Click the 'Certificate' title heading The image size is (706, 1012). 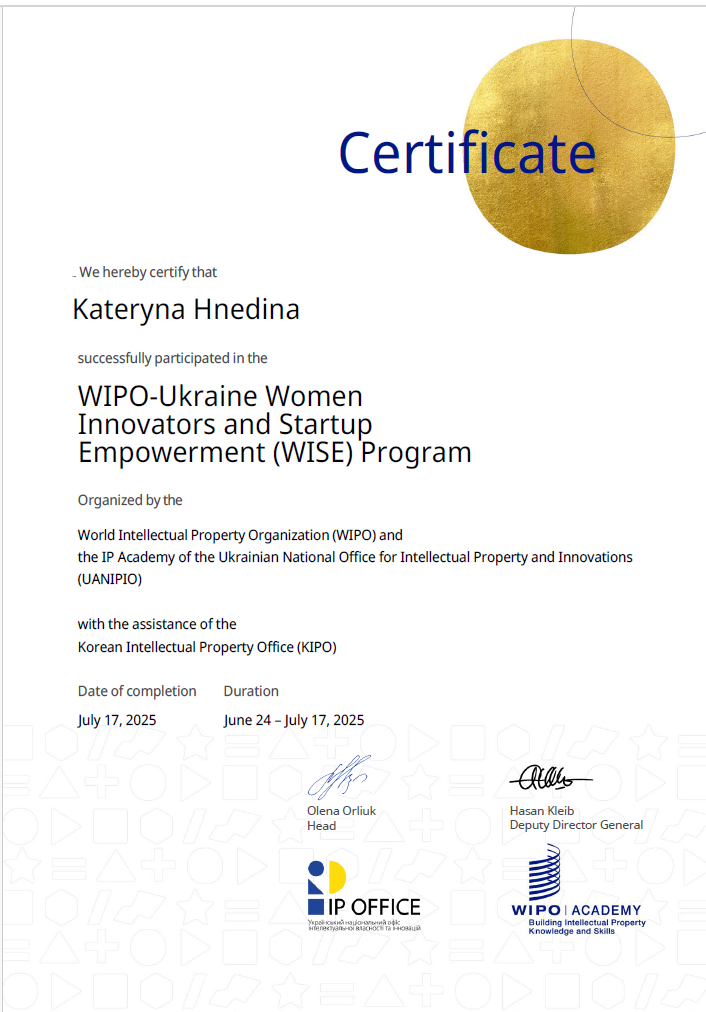click(467, 154)
